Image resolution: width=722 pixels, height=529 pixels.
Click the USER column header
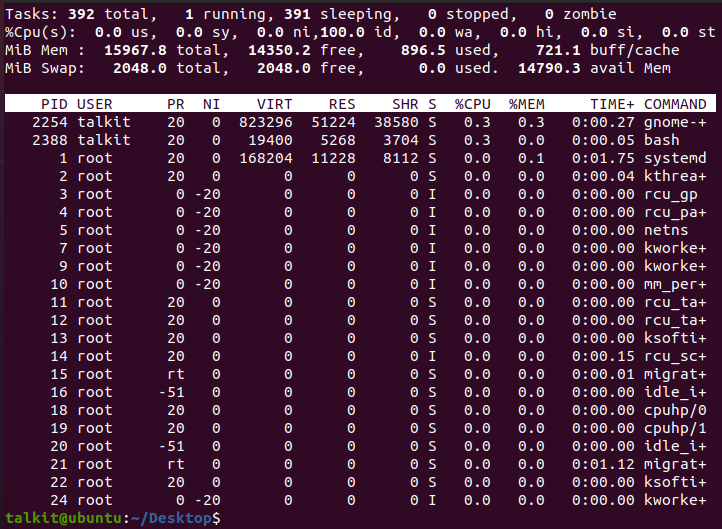94,104
